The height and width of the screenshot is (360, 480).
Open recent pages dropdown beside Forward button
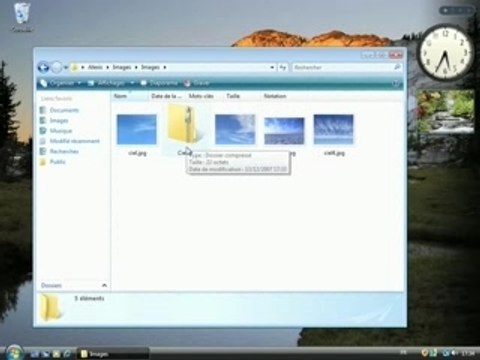point(66,68)
